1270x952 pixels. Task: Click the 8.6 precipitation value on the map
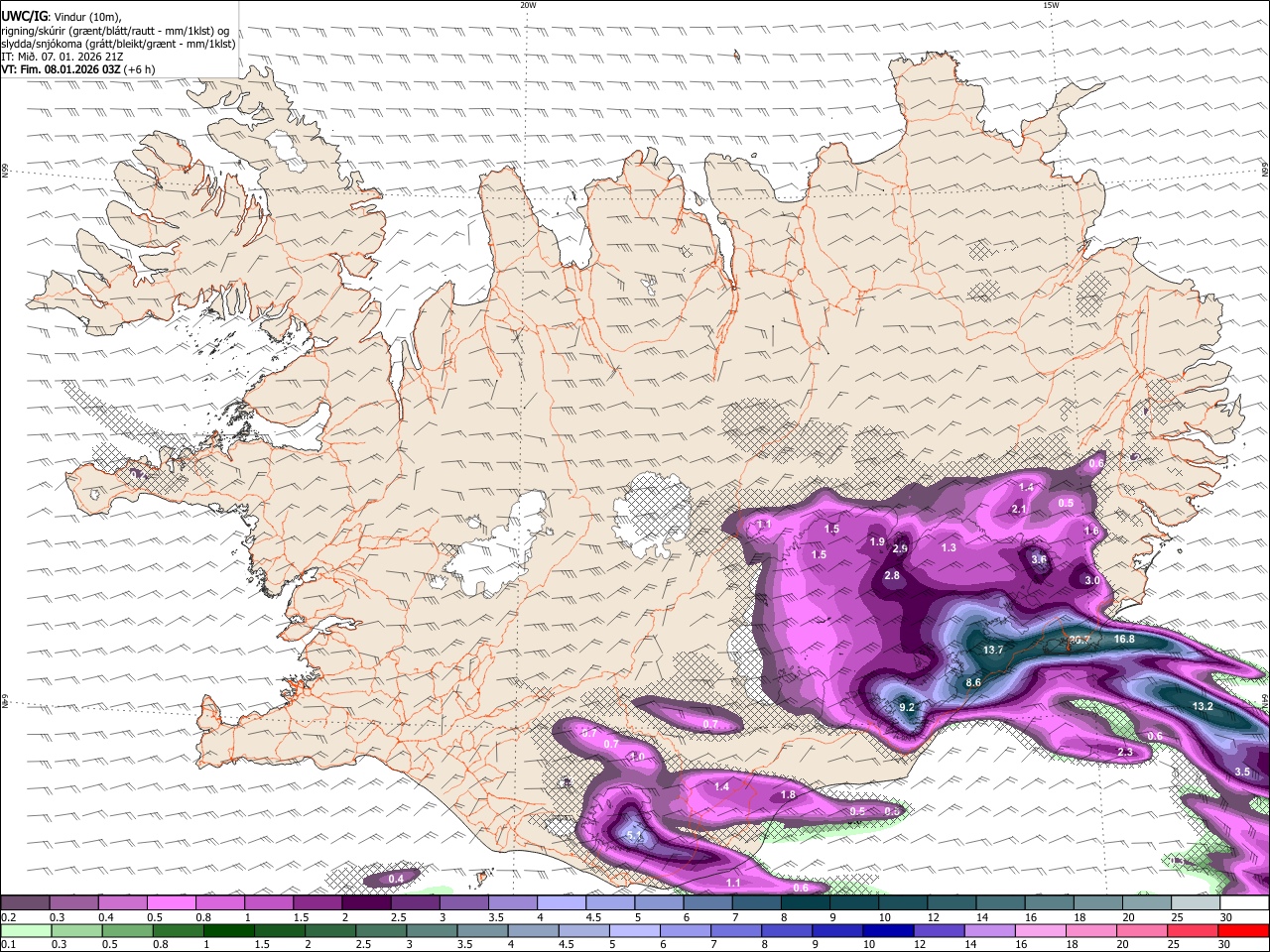coord(973,683)
